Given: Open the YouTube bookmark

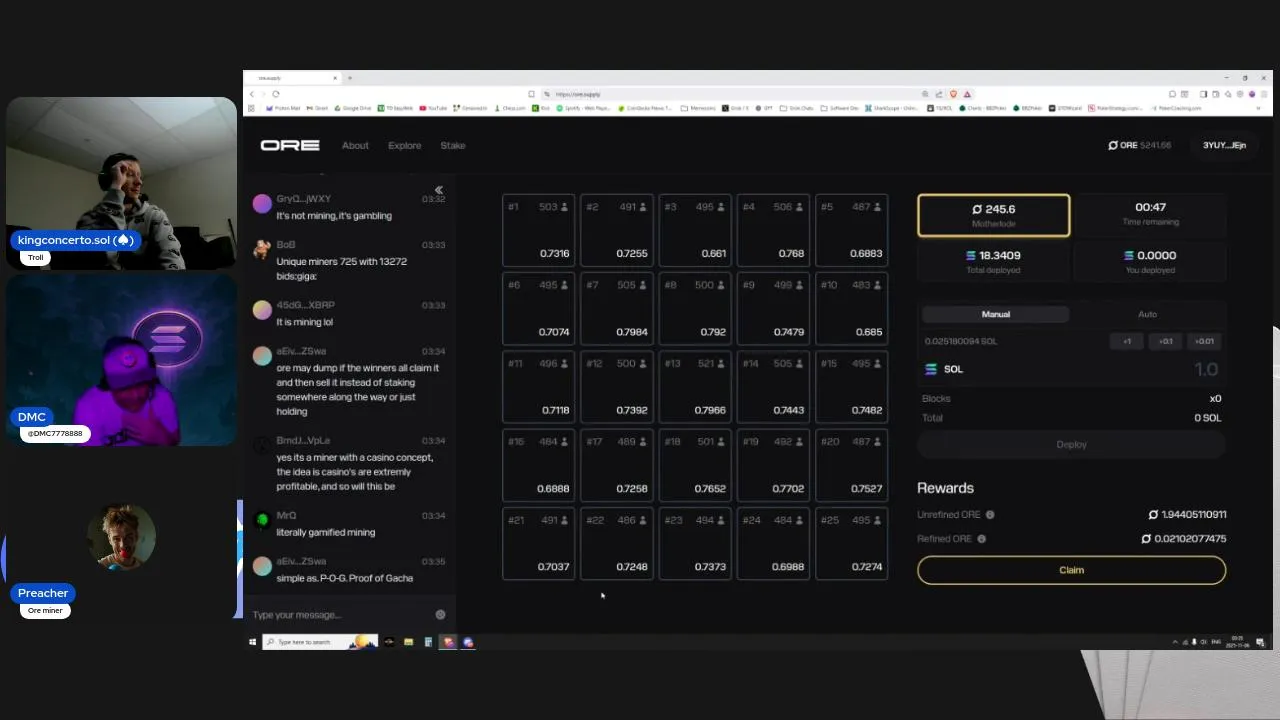Looking at the screenshot, I should click(434, 108).
